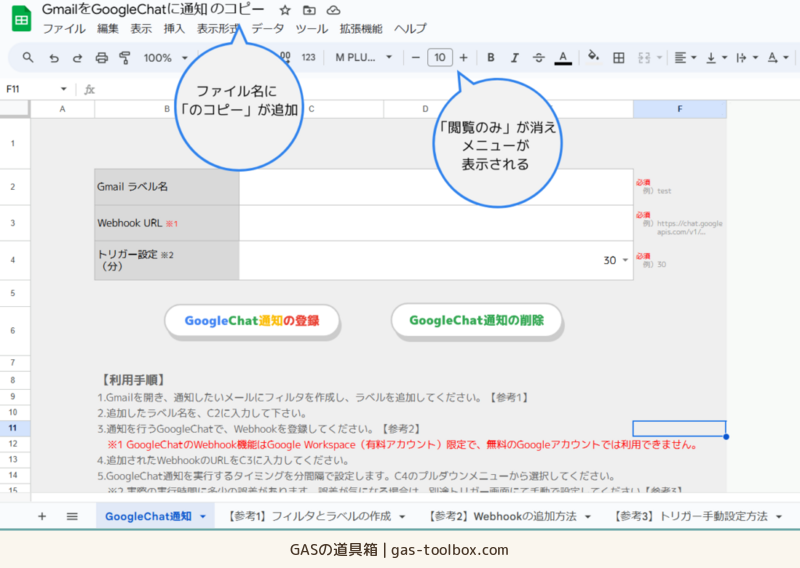Expand the merge cells dropdown arrow

659,58
